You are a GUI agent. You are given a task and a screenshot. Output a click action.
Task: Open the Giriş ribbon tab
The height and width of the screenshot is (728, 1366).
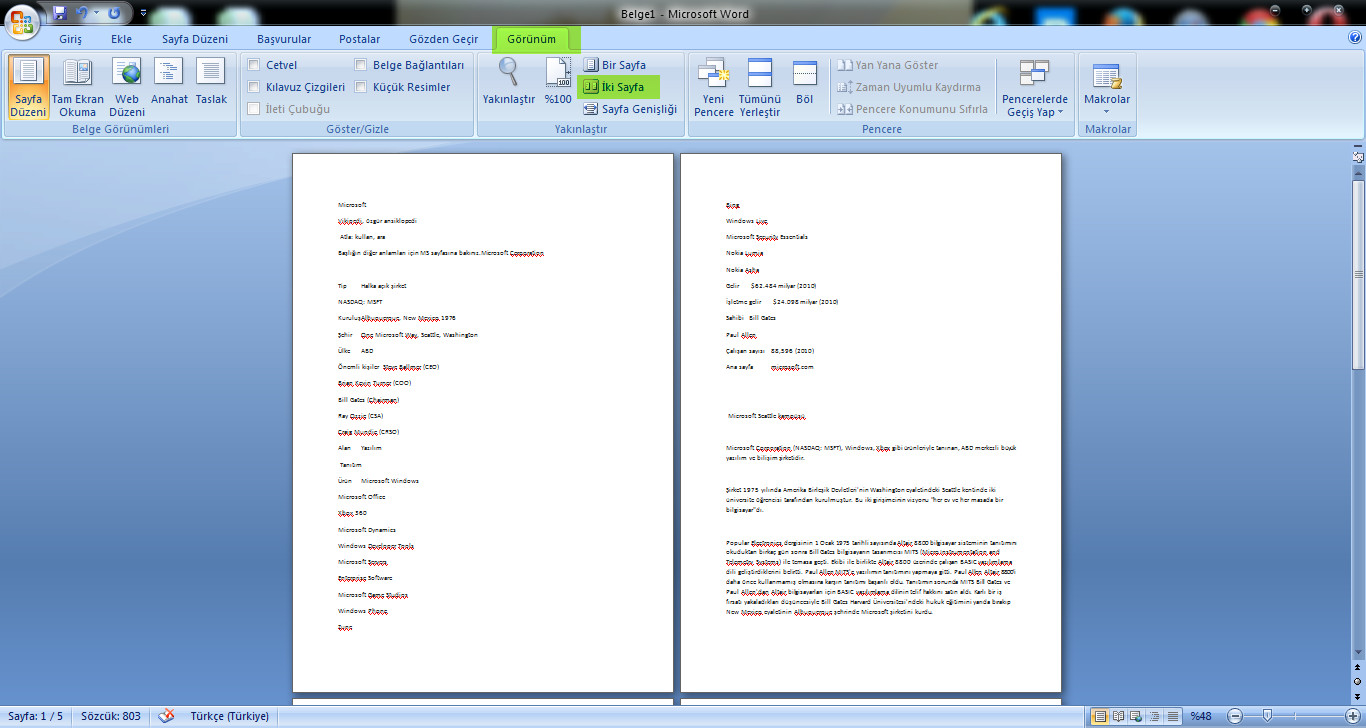71,39
